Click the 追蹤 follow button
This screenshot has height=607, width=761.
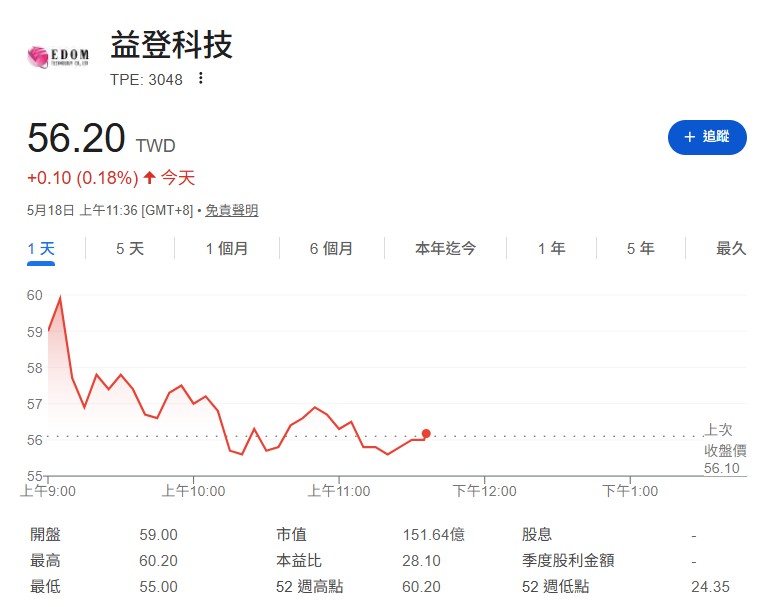click(x=707, y=137)
